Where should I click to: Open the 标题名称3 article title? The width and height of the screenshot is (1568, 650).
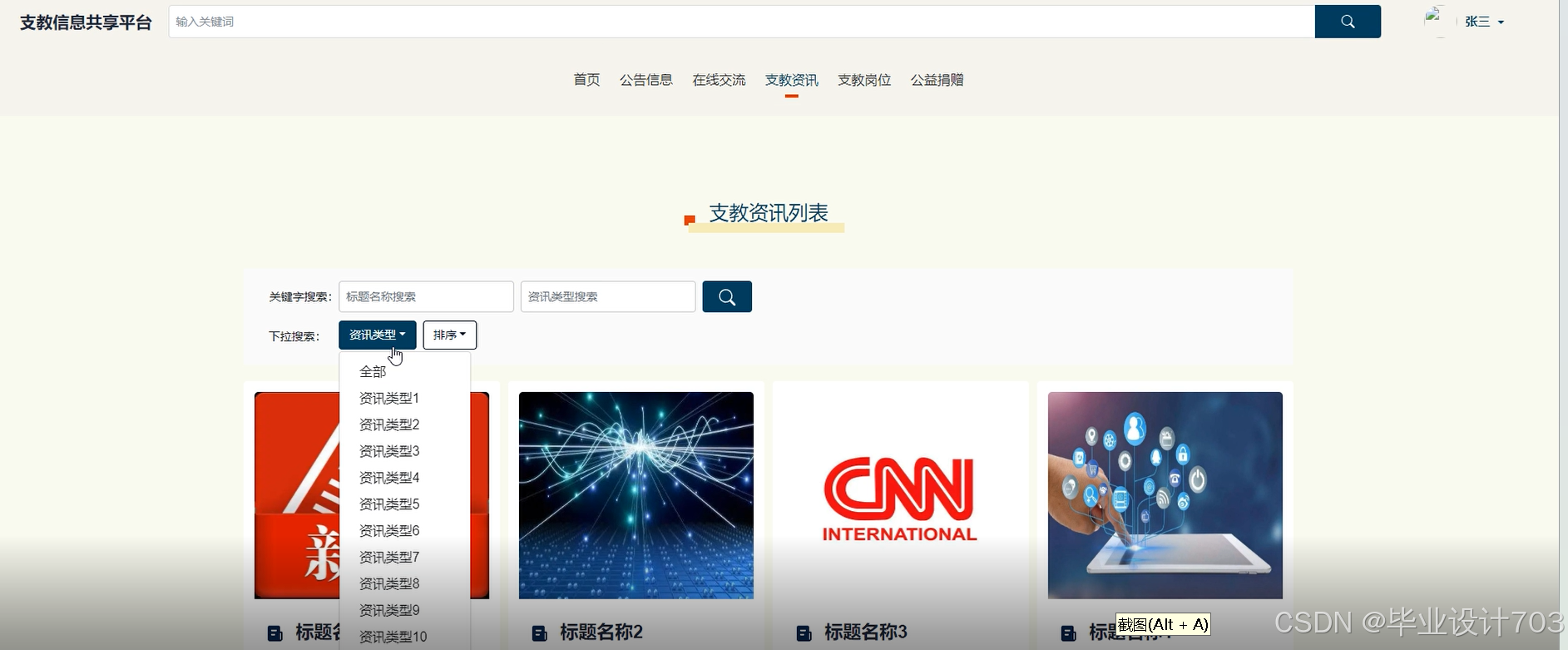pyautogui.click(x=866, y=633)
